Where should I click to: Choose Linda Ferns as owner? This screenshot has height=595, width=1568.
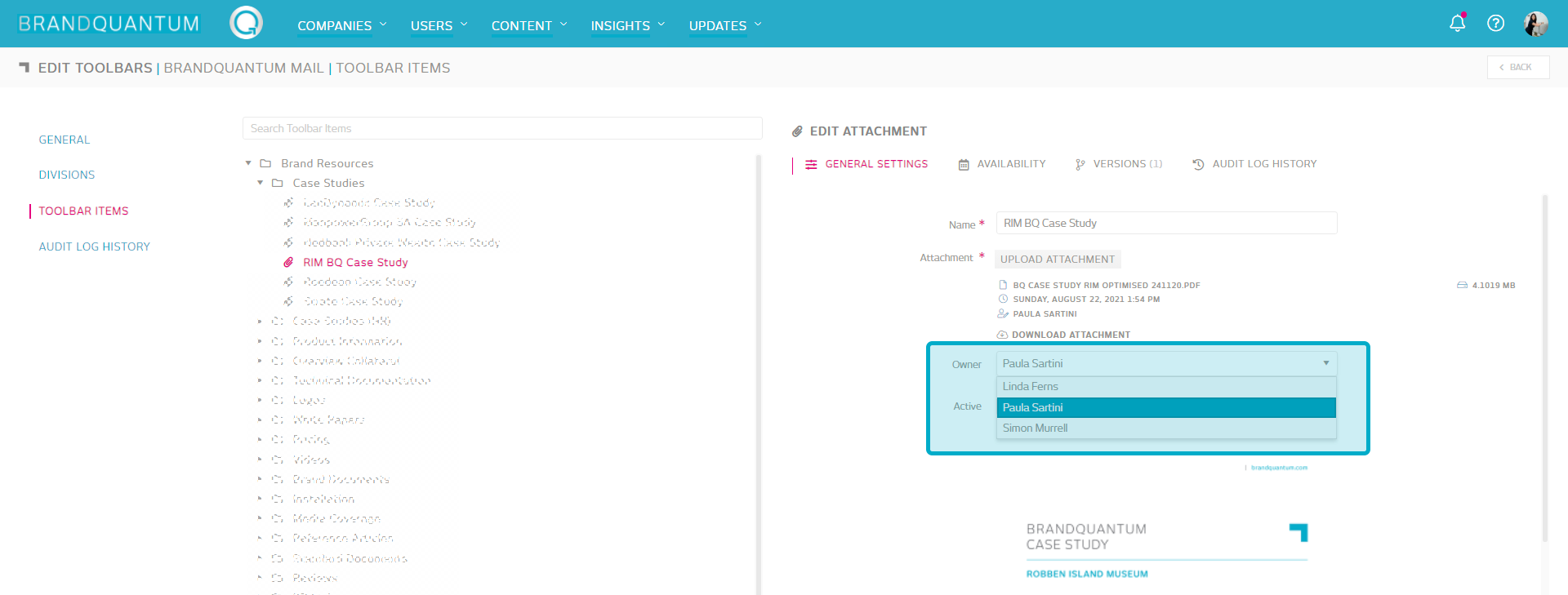pos(1166,387)
